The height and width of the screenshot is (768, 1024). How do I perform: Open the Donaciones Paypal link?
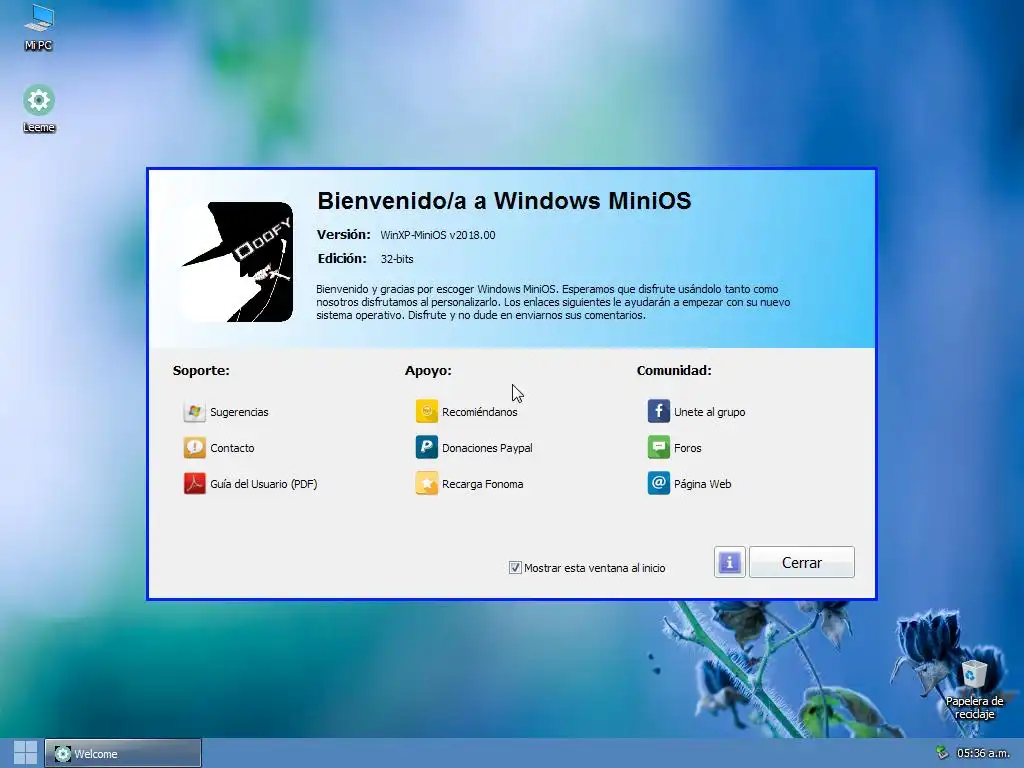pos(487,448)
